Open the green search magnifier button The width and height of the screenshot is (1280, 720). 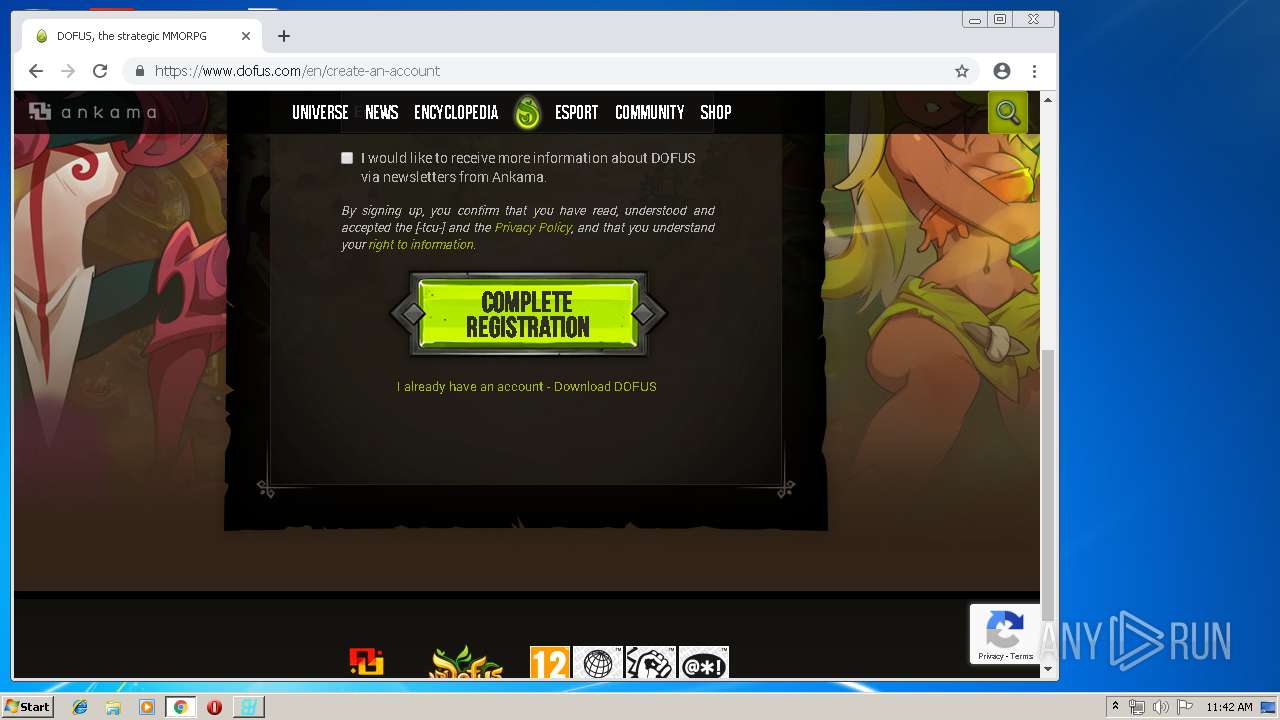[1008, 112]
